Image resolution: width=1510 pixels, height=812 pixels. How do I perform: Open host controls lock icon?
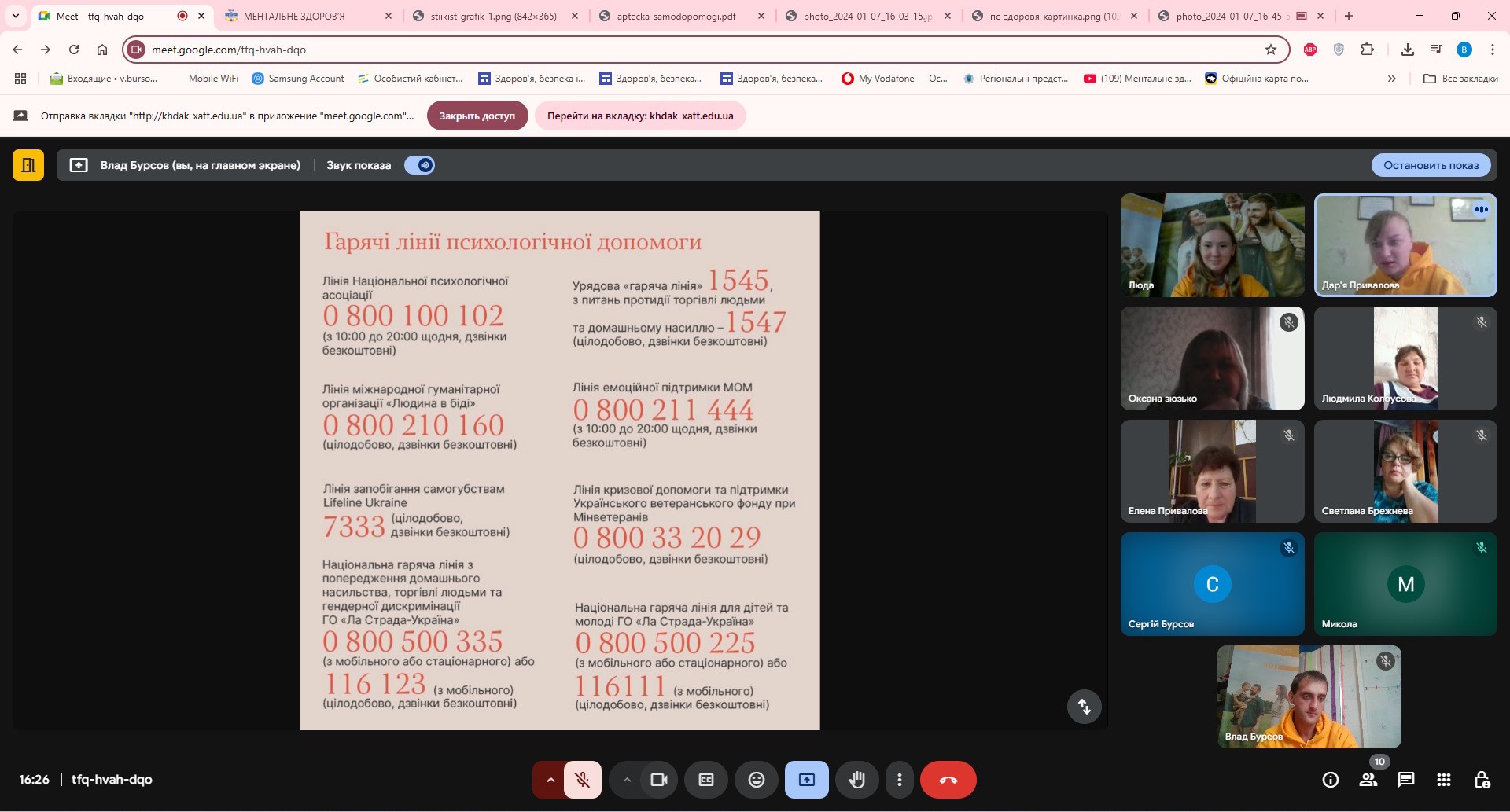(1481, 780)
